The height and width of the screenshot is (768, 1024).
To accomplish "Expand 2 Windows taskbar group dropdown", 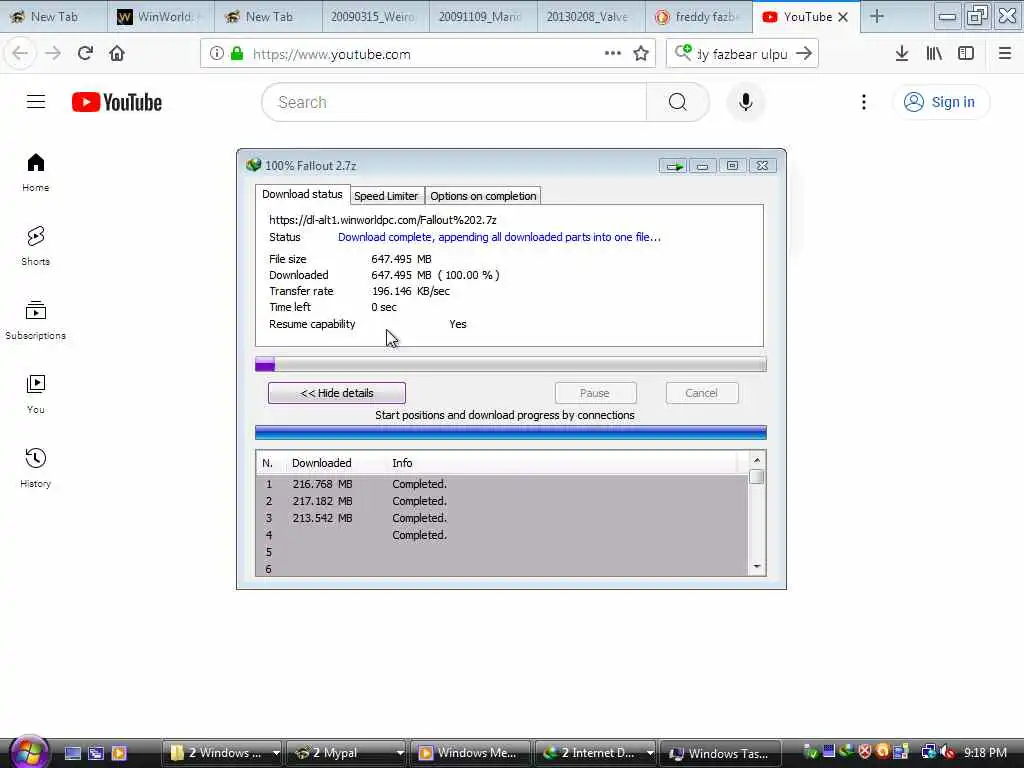I will (x=276, y=753).
